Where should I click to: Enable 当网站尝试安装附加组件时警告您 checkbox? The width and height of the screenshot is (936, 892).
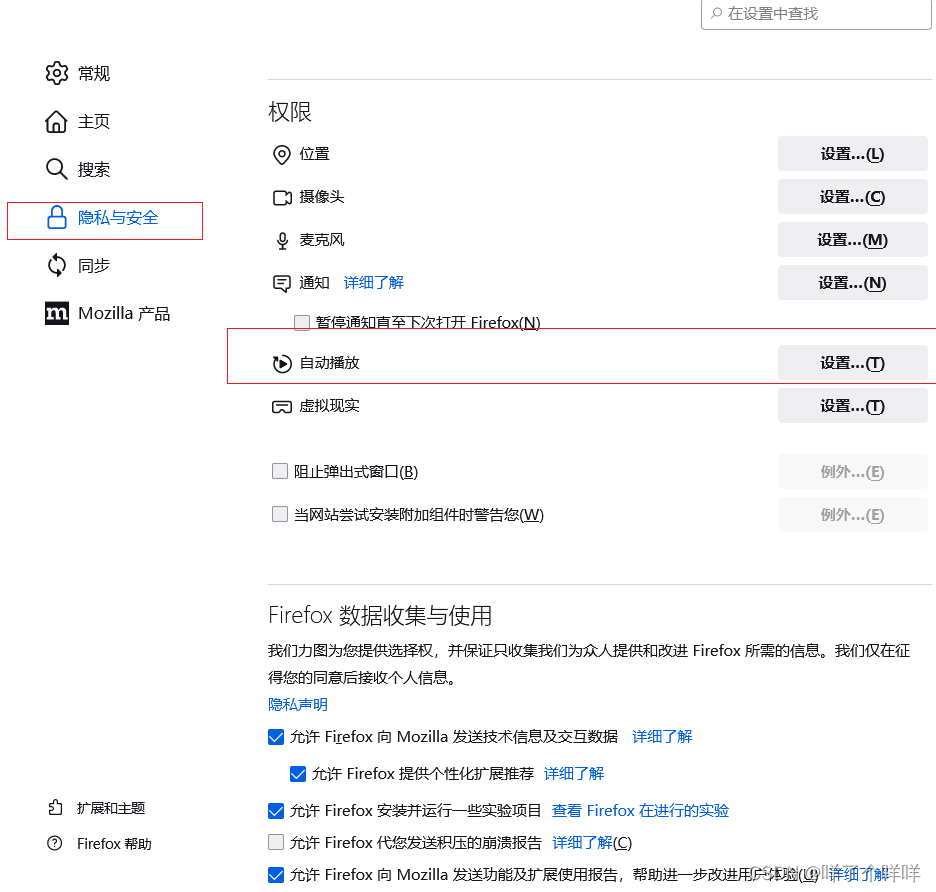click(x=280, y=514)
